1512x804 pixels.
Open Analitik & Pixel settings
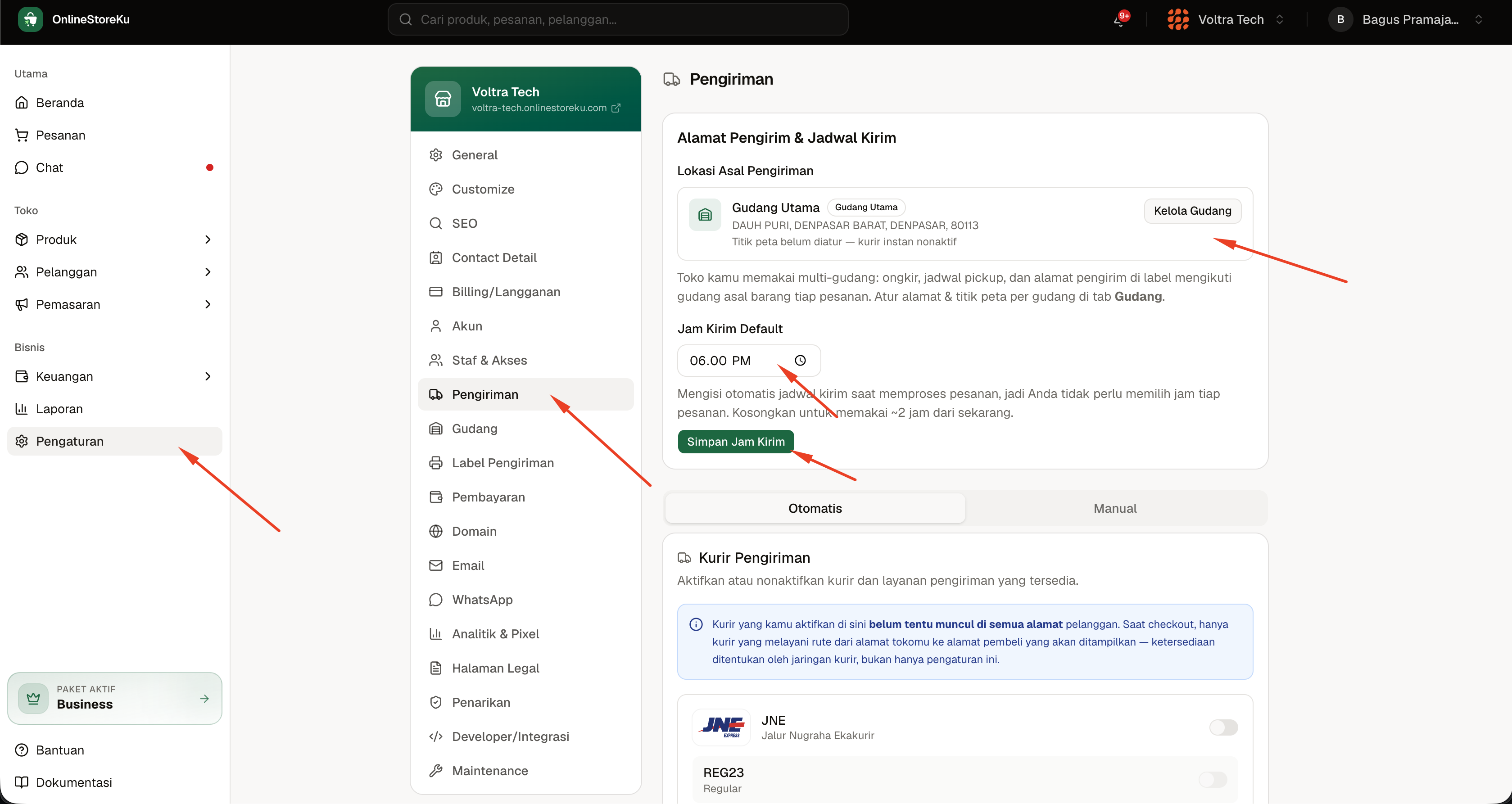[525, 634]
